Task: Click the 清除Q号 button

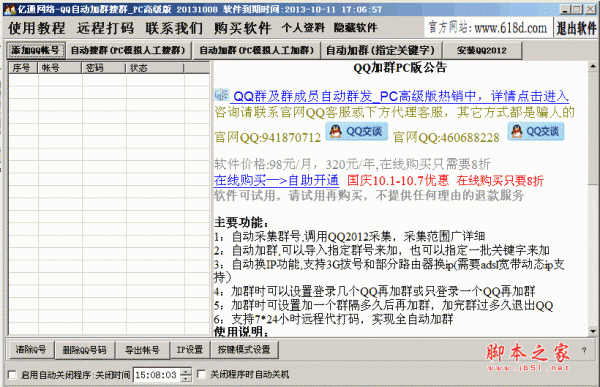Action: click(31, 349)
